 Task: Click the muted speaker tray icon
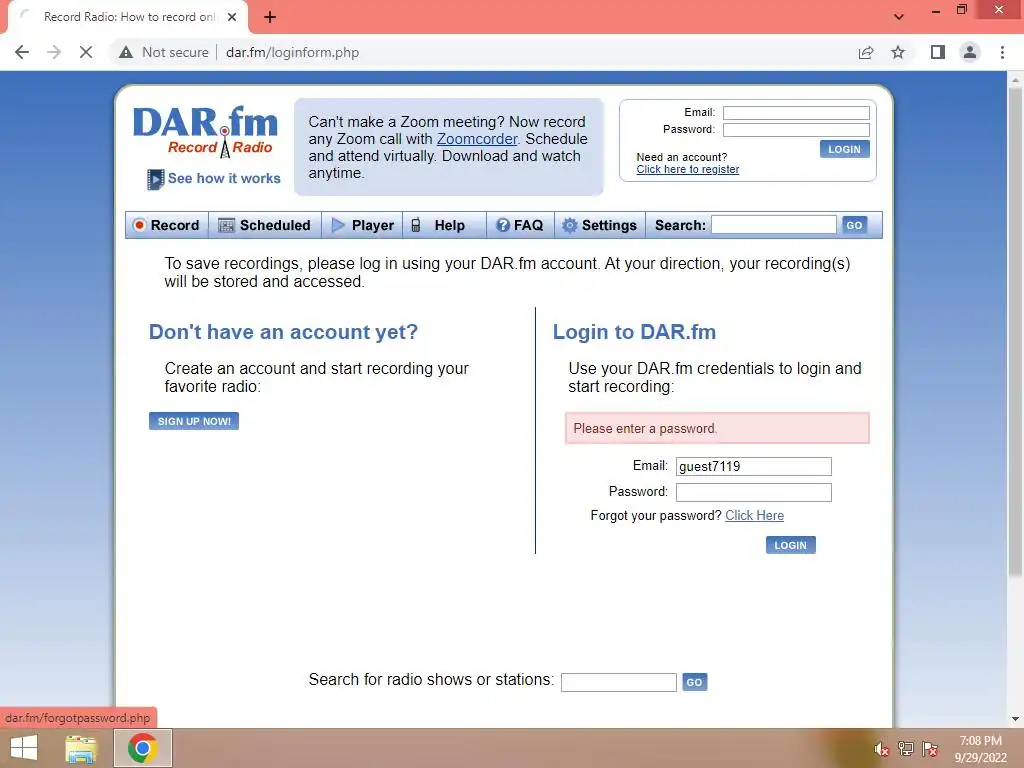pyautogui.click(x=882, y=749)
